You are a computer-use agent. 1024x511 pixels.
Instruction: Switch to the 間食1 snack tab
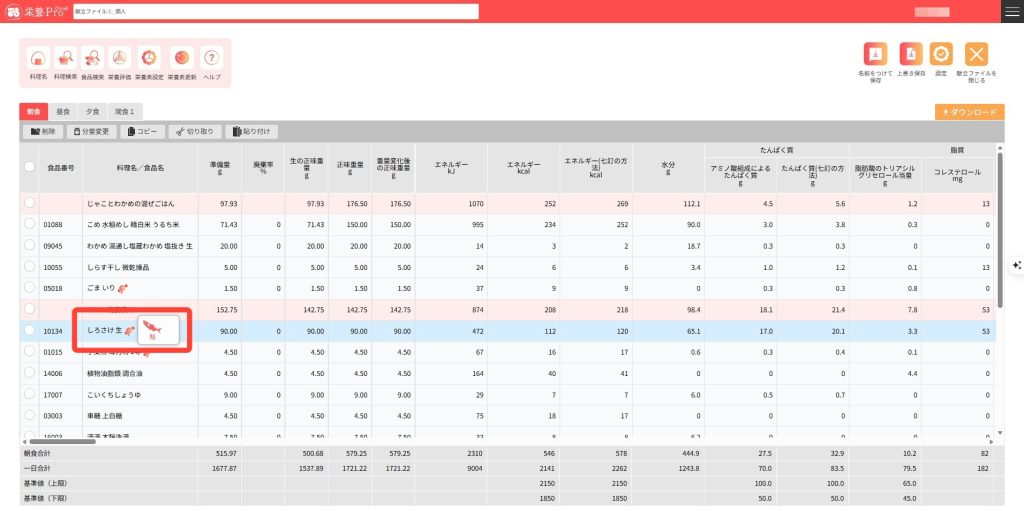click(125, 112)
